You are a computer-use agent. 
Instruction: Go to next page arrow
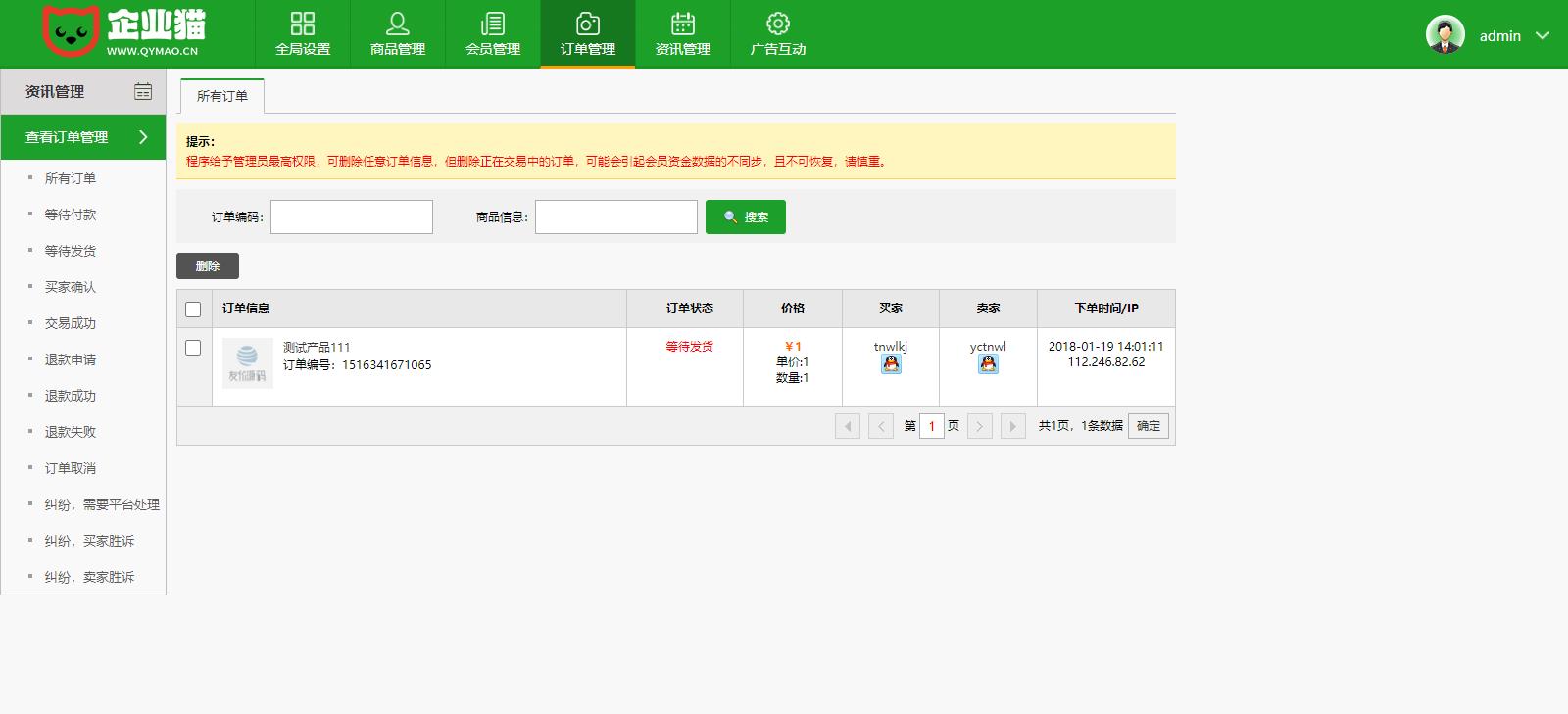pos(979,426)
